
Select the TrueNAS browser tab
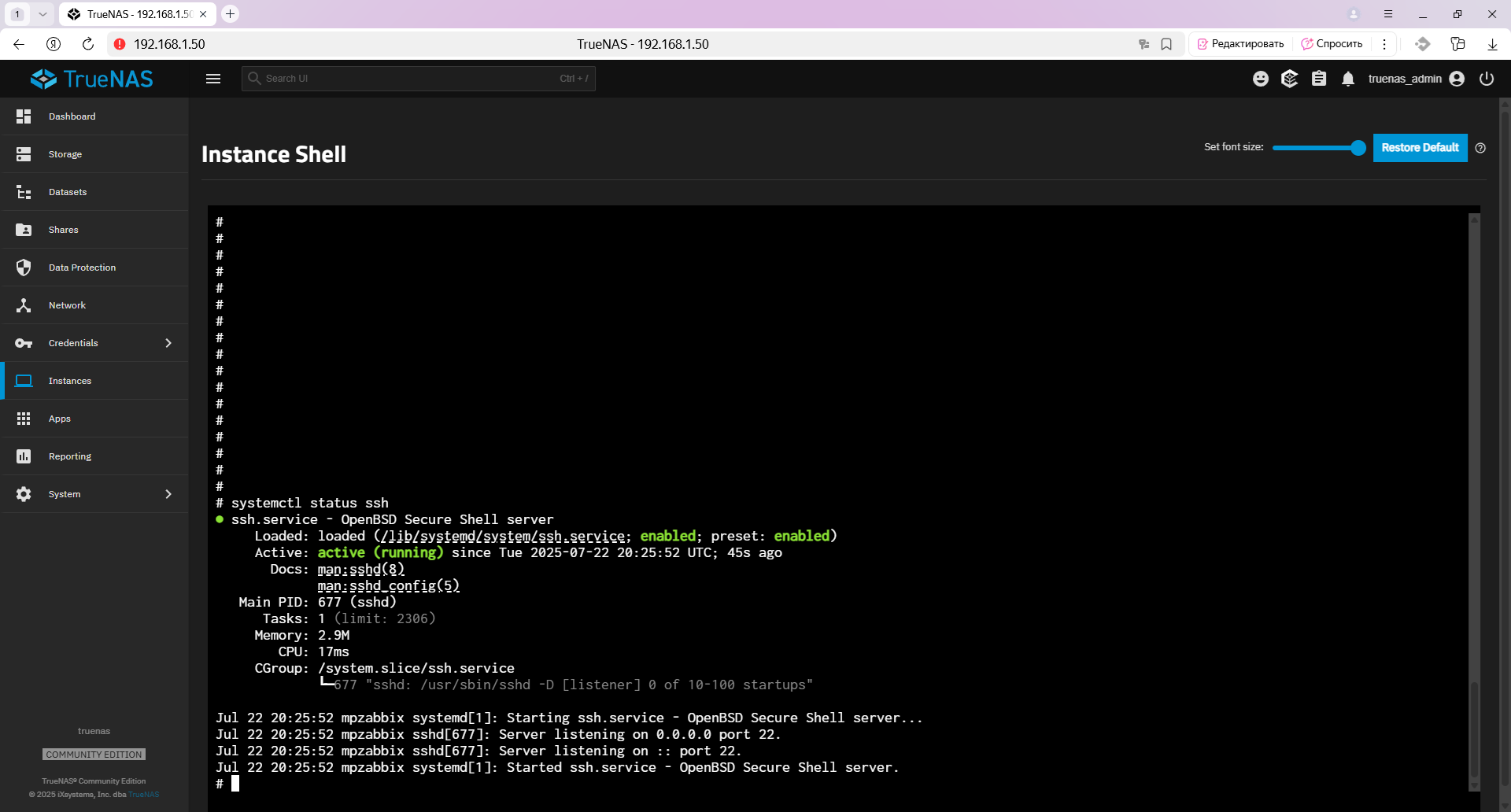point(139,14)
